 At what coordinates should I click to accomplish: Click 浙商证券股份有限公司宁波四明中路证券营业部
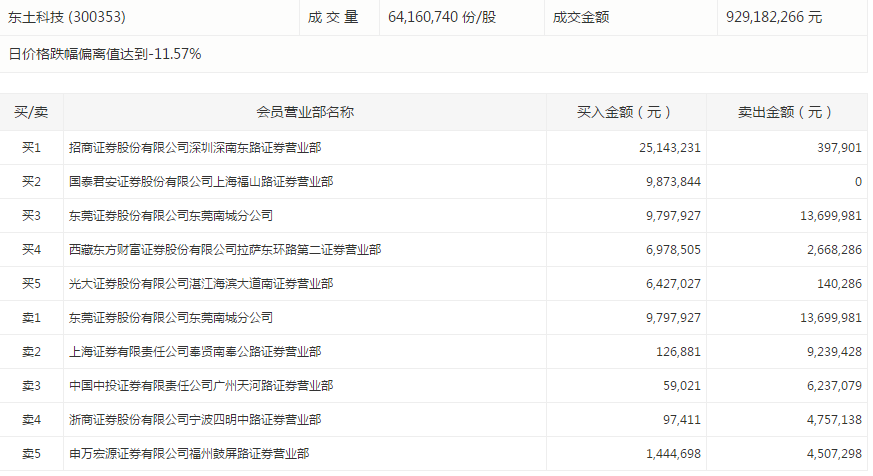(x=195, y=419)
